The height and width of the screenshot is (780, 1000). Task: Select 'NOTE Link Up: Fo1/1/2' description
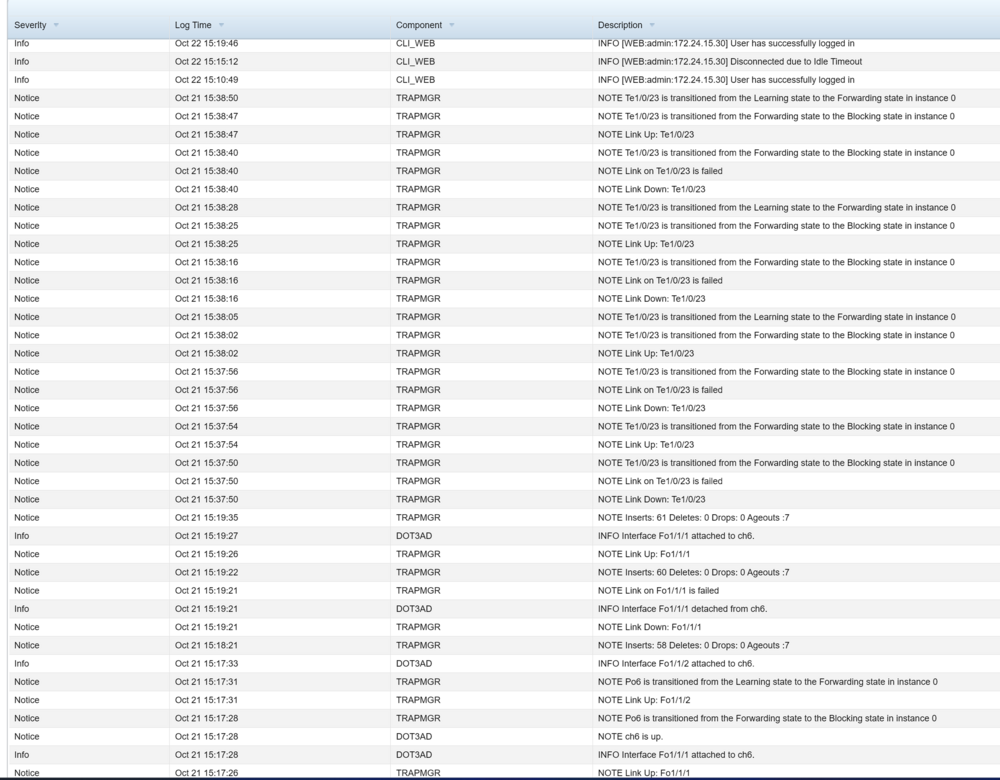point(644,700)
